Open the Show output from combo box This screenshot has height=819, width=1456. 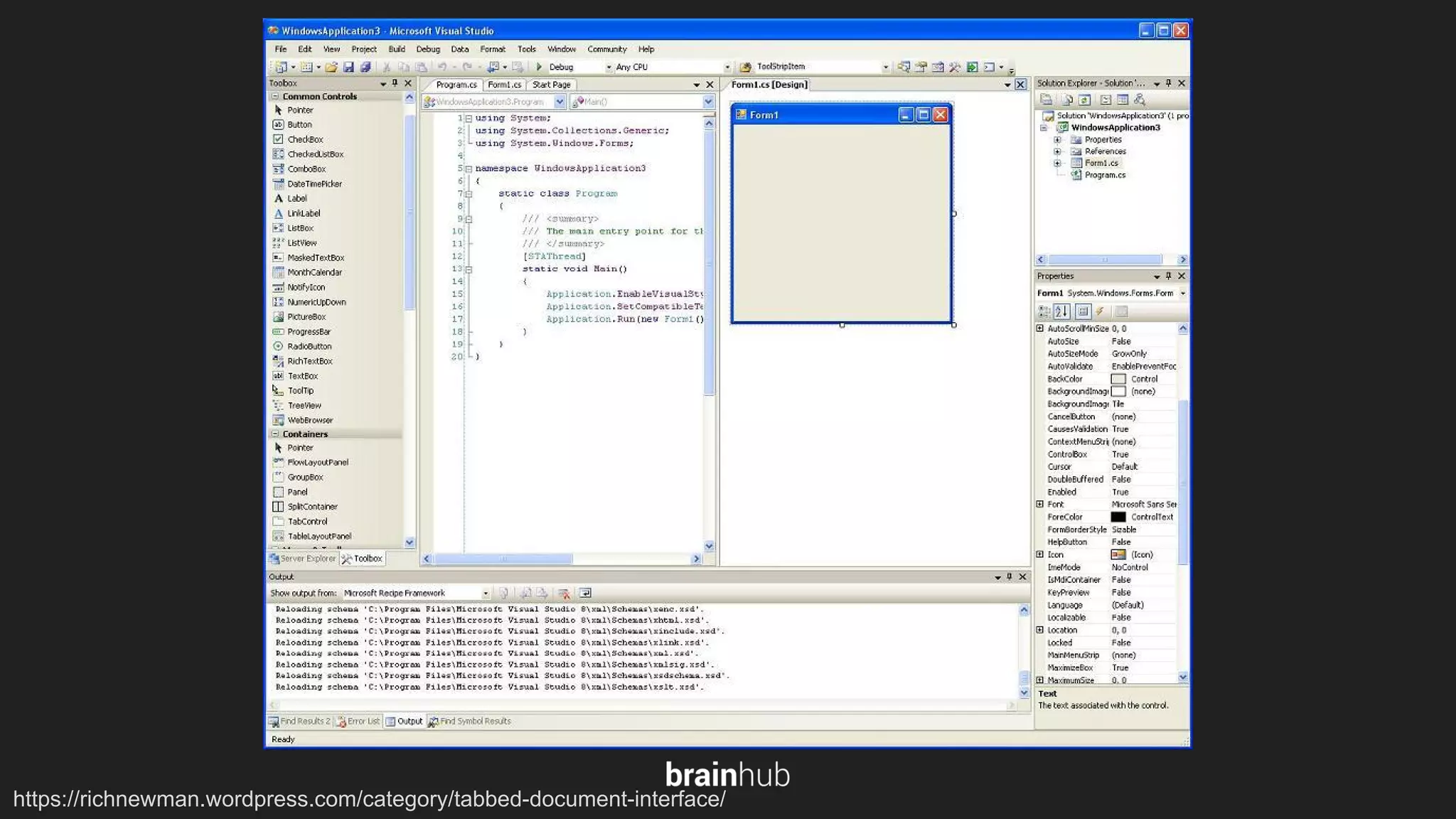486,593
